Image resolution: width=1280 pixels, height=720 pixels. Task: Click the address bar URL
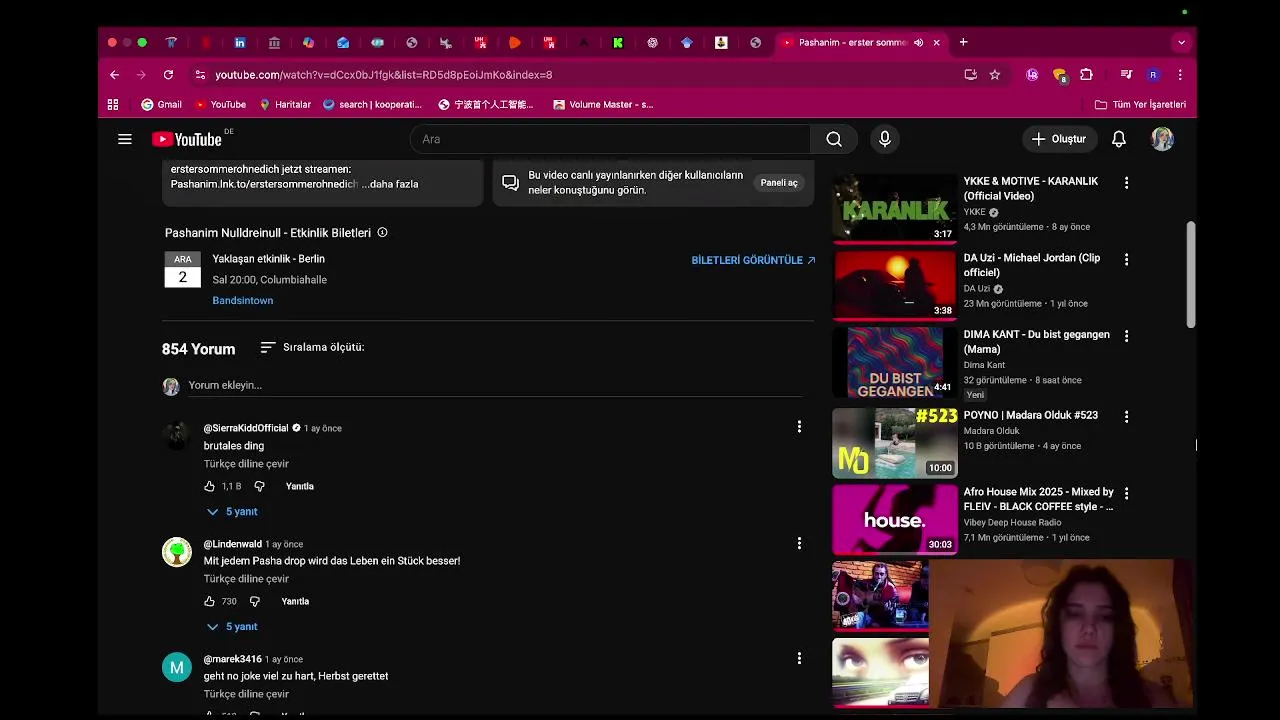[384, 74]
